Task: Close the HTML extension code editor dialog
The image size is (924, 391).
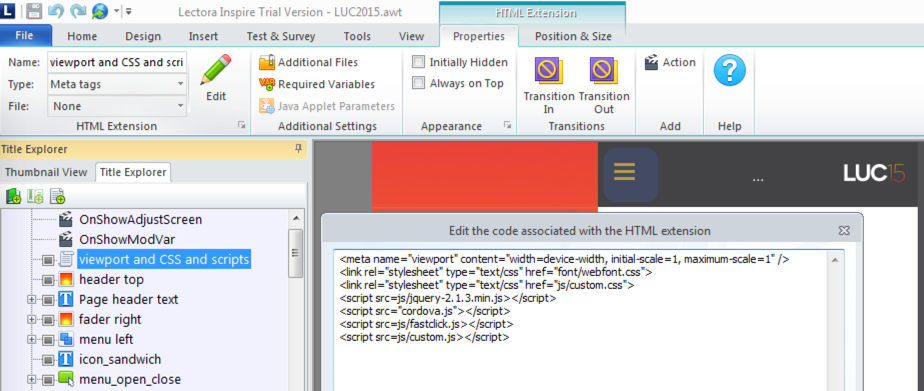Action: pyautogui.click(x=844, y=230)
